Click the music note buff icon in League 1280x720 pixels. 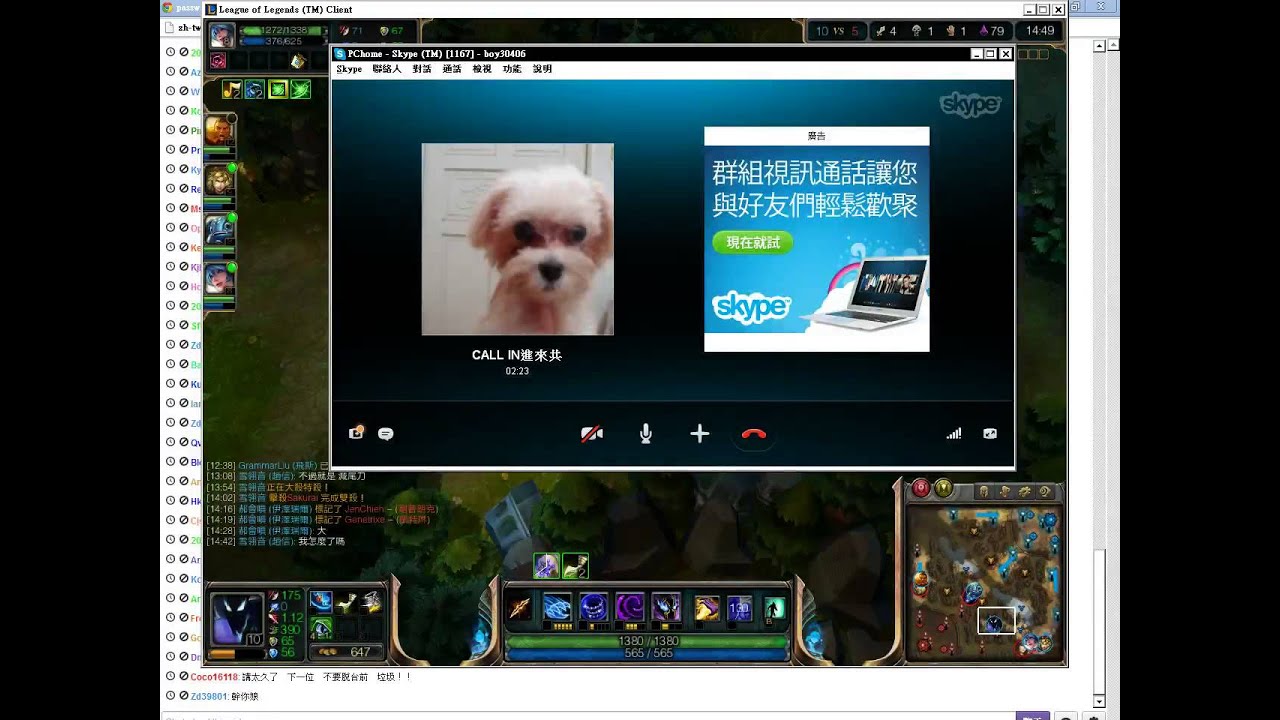[x=232, y=89]
